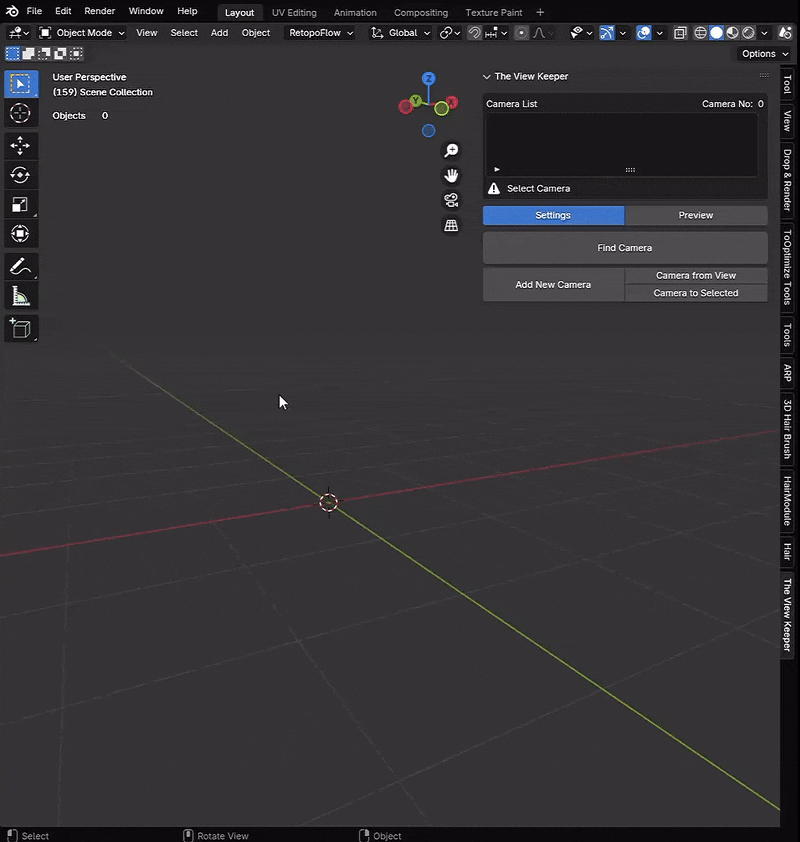Screen dimensions: 800x842
Task: Choose the Move tool
Action: (21, 146)
